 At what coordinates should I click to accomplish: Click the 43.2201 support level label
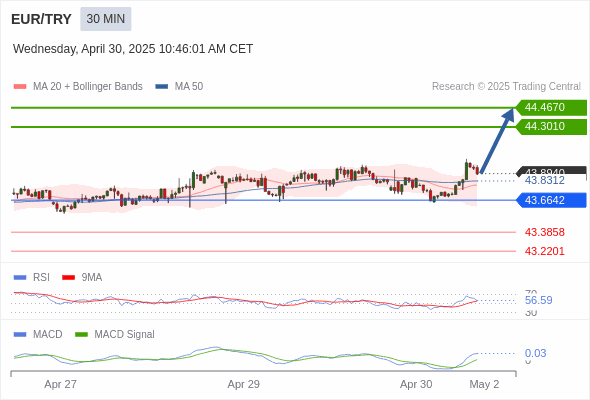[x=544, y=251]
